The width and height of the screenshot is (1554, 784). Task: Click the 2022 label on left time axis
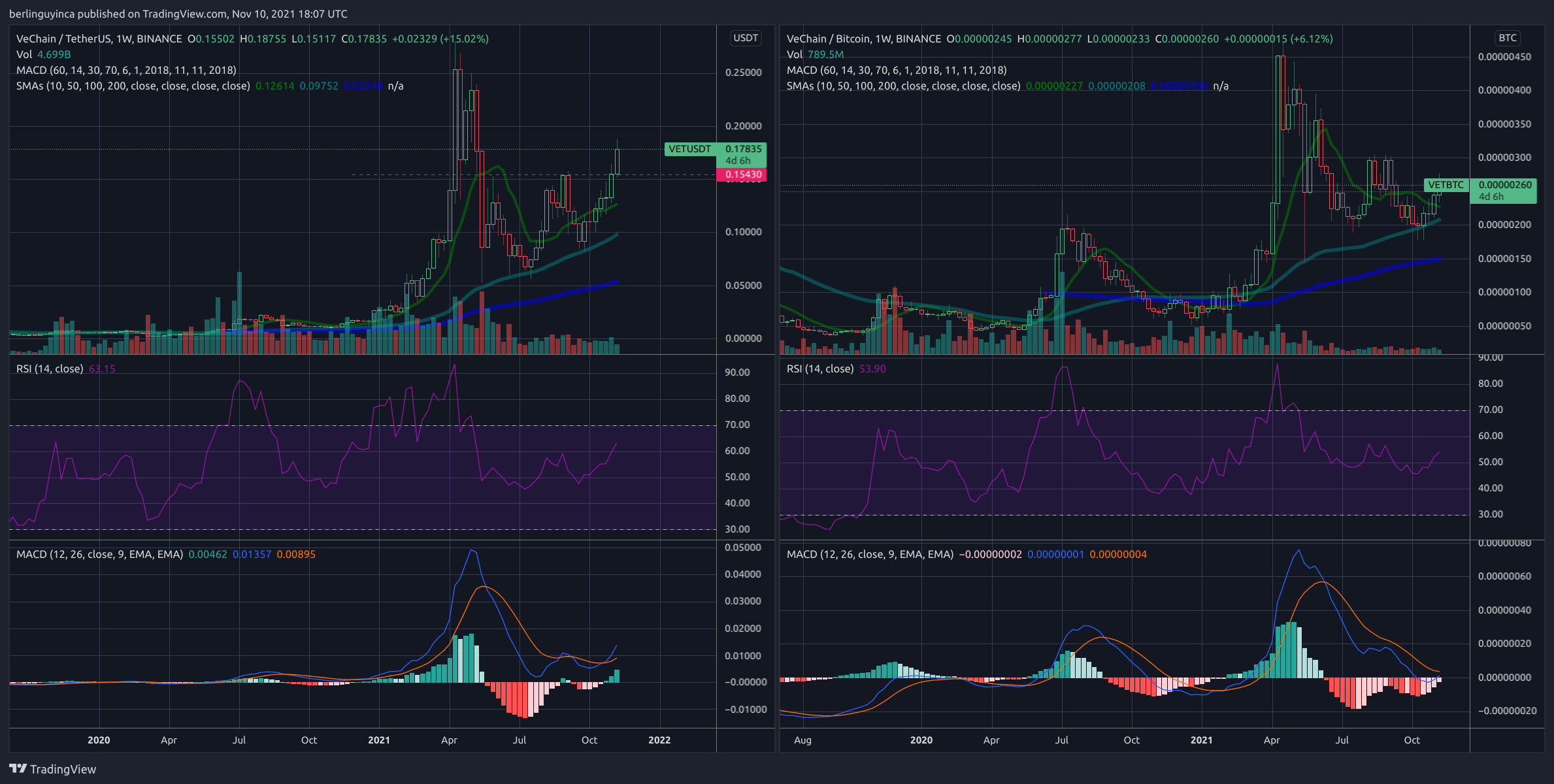[x=659, y=740]
